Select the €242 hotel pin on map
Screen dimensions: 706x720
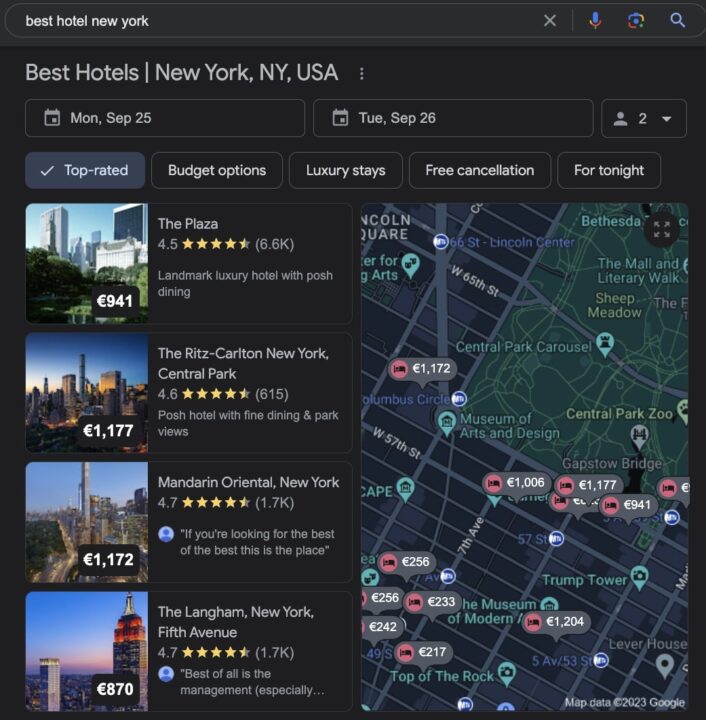(380, 627)
